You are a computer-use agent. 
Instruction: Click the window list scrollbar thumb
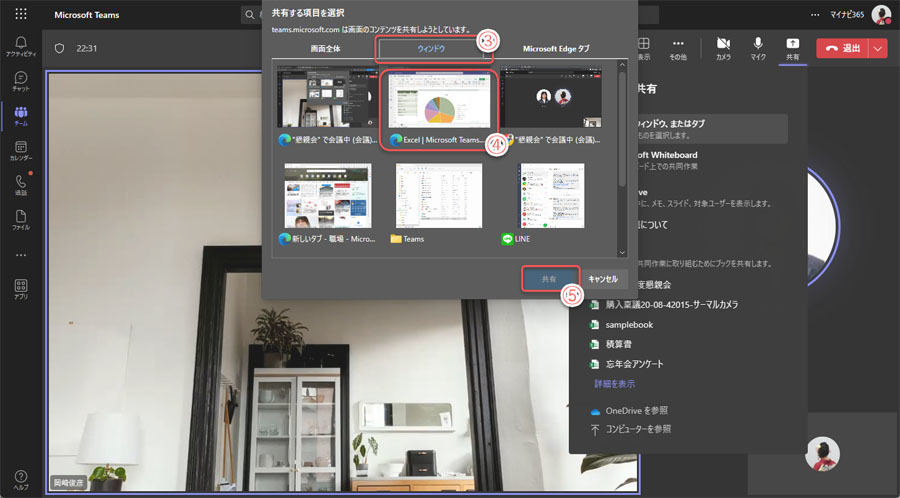[622, 128]
